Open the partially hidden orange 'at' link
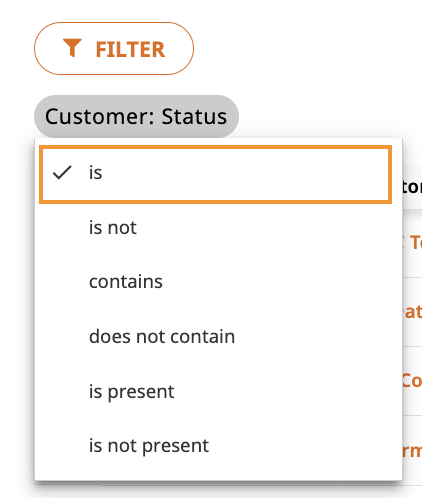The width and height of the screenshot is (422, 498). click(413, 312)
